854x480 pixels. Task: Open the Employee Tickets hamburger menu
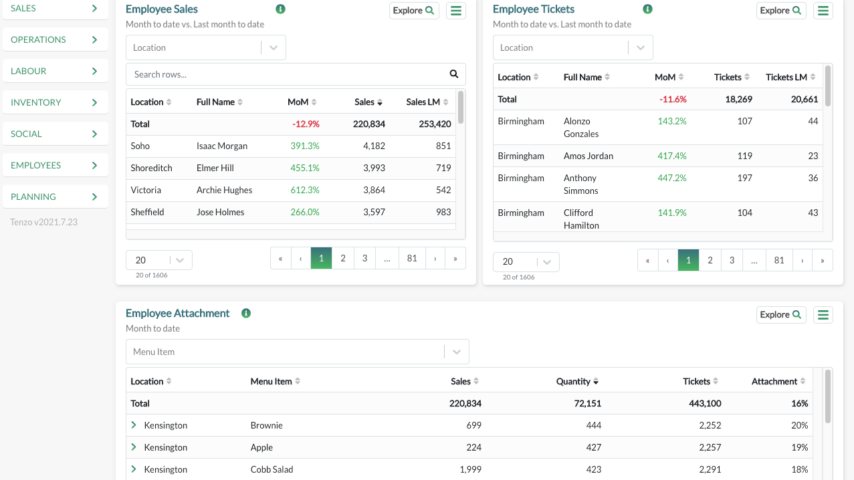(x=823, y=11)
